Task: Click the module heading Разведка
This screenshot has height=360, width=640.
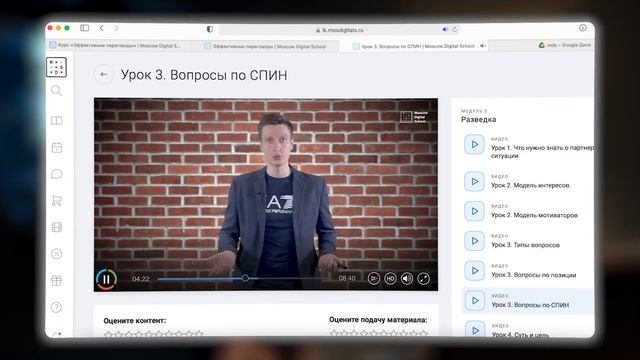Action: click(x=478, y=120)
